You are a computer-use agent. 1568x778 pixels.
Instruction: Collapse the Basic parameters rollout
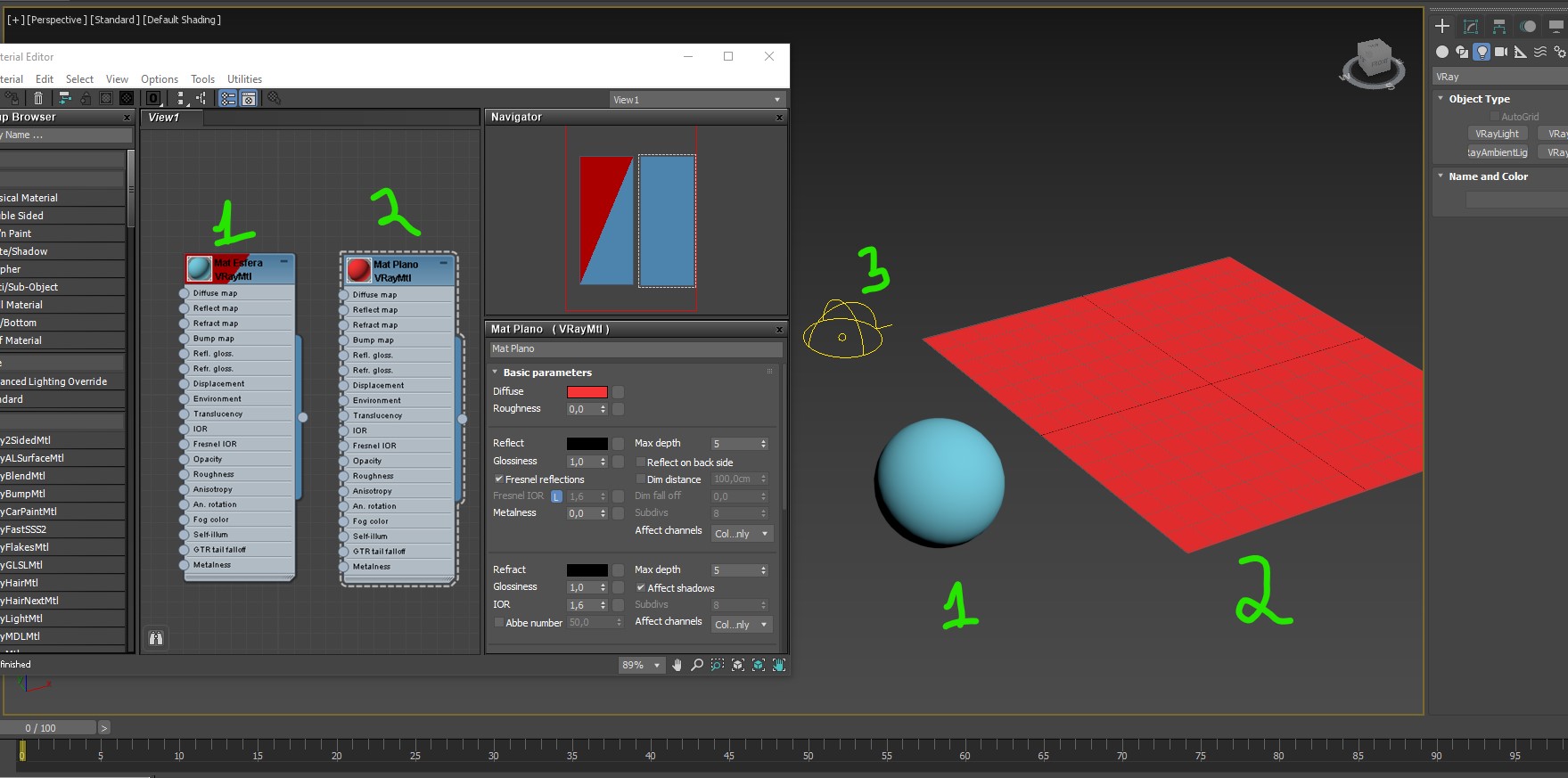[x=496, y=373]
